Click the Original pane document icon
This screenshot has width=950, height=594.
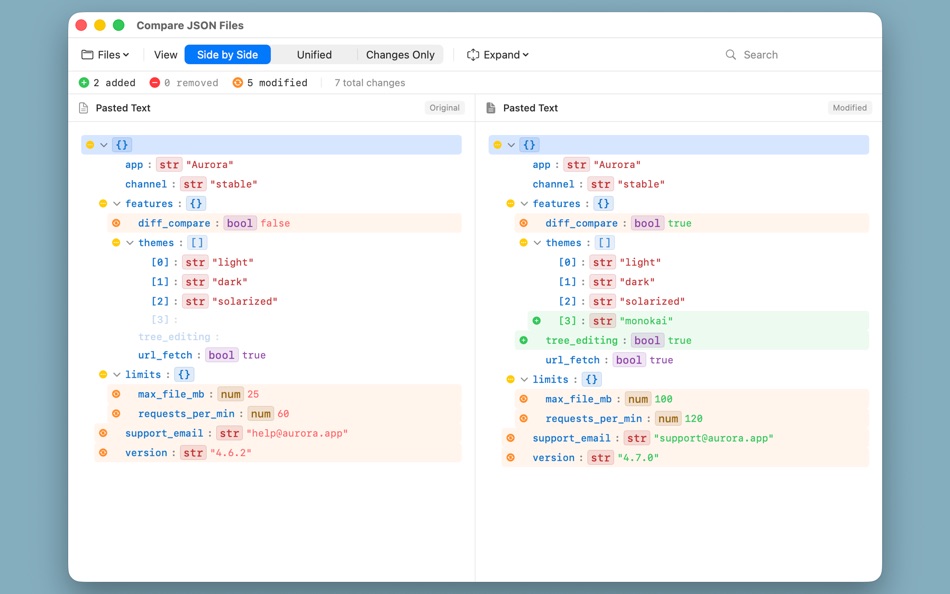pos(84,108)
